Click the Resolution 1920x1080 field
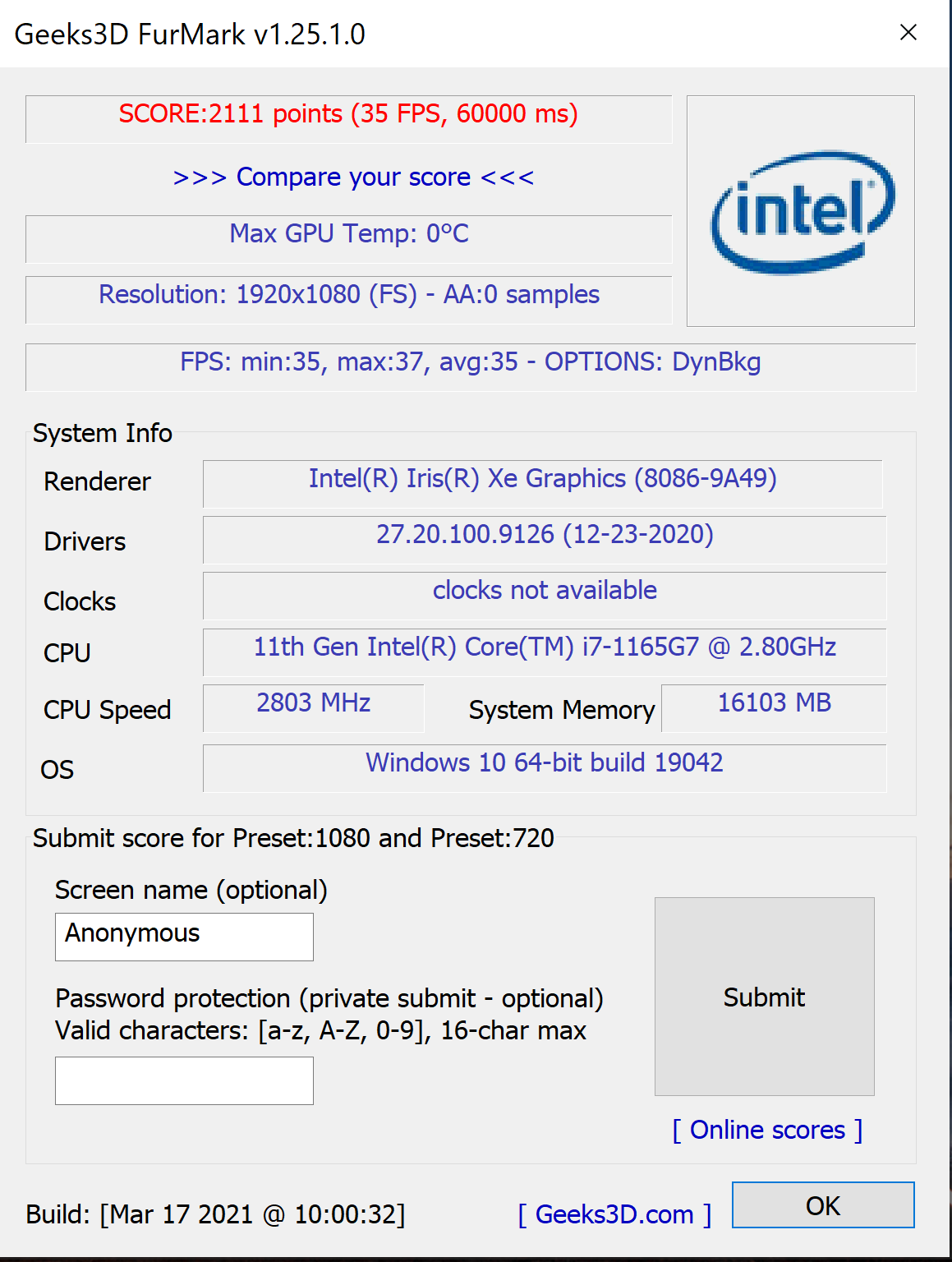The image size is (952, 1262). point(348,300)
